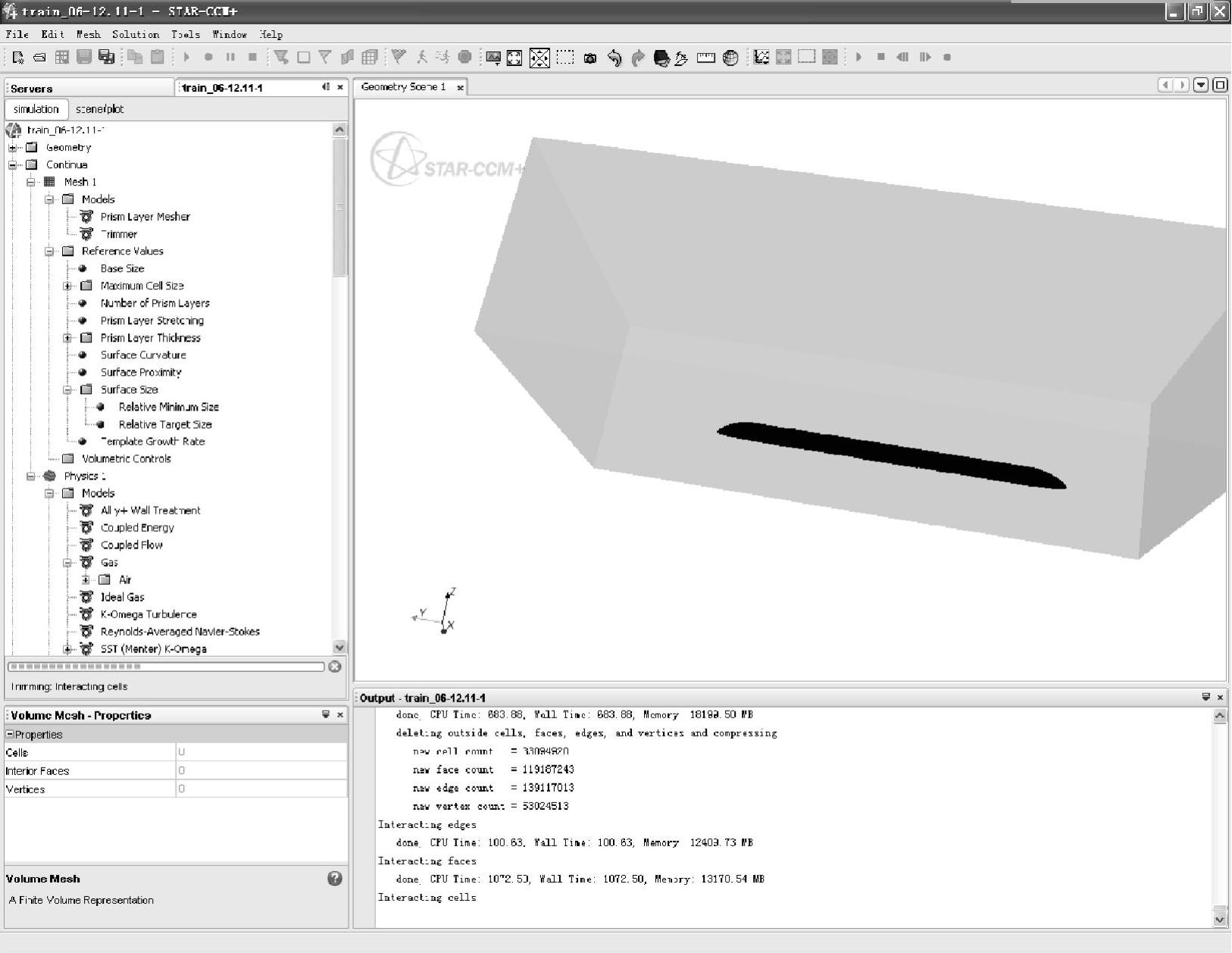Select Base Size reference value
Image resolution: width=1232 pixels, height=953 pixels.
click(122, 269)
